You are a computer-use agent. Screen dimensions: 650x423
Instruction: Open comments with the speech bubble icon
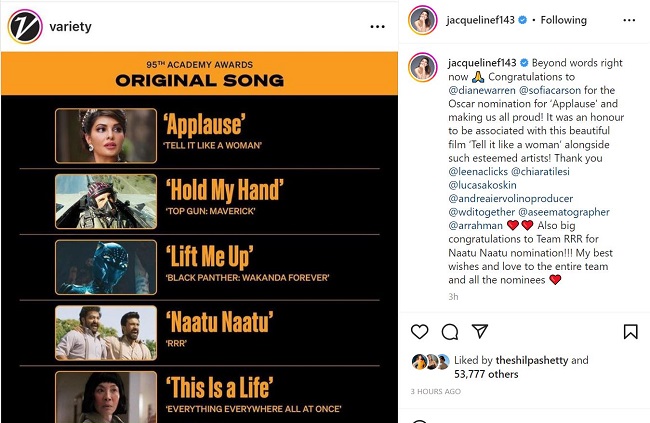point(450,332)
